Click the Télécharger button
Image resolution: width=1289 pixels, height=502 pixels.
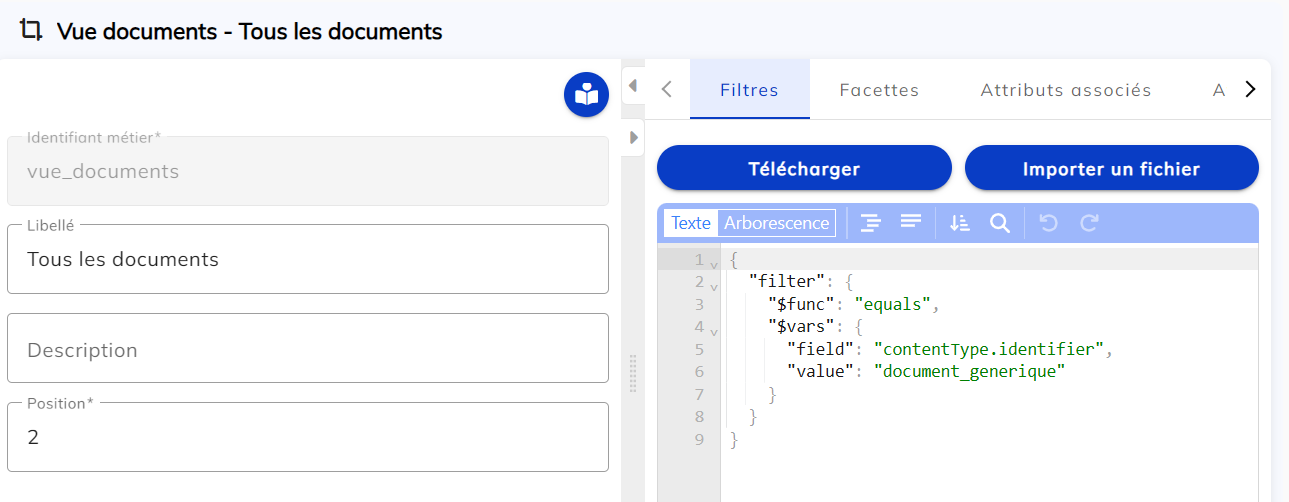pyautogui.click(x=804, y=168)
